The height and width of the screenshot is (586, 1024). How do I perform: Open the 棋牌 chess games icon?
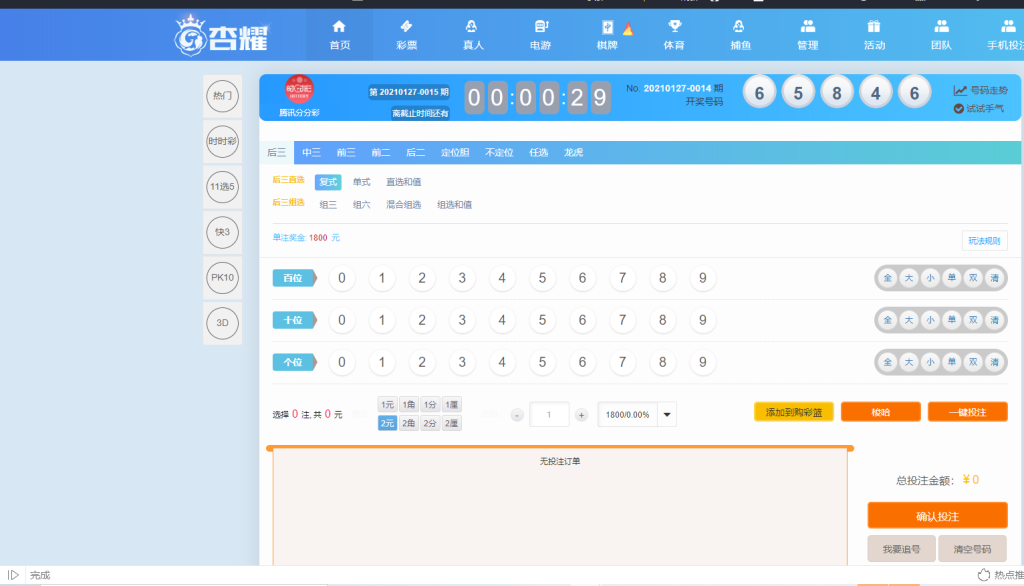pos(606,33)
